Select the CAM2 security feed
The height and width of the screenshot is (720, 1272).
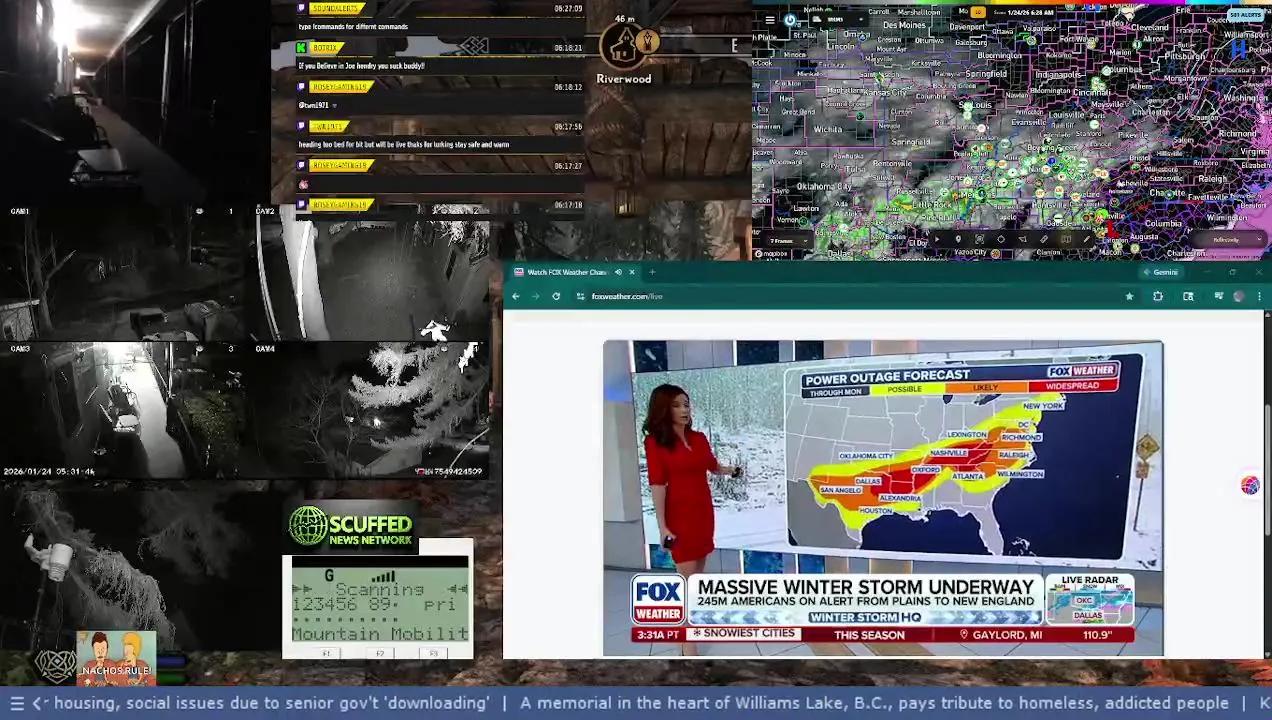(x=370, y=273)
